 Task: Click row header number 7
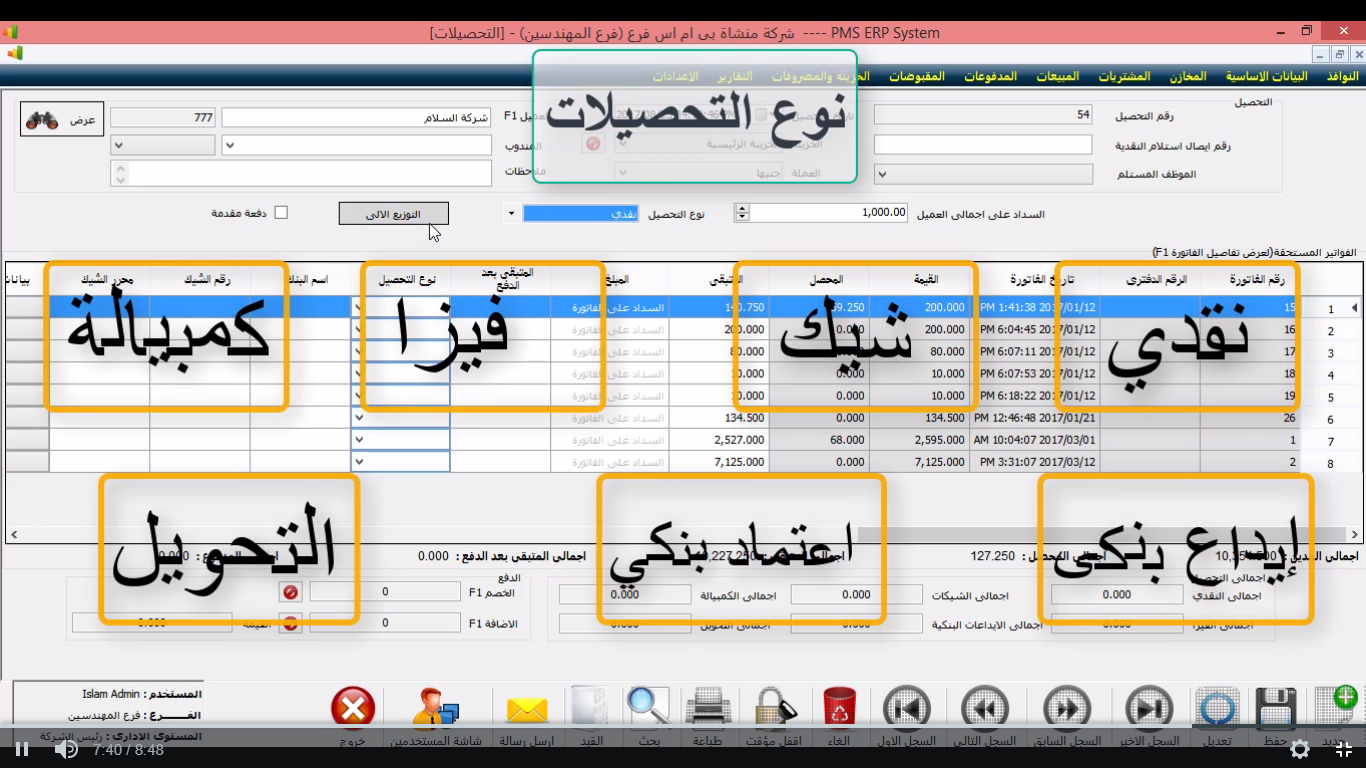coord(1330,442)
